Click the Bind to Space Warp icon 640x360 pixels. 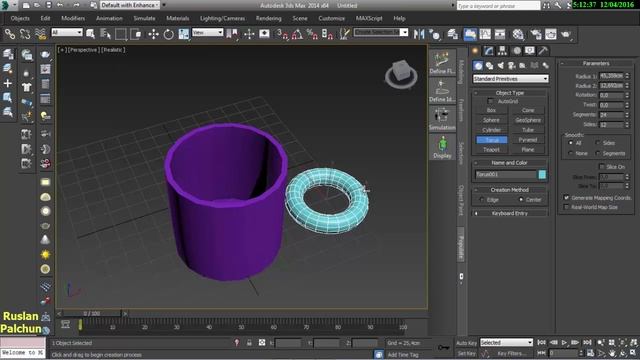click(x=40, y=34)
